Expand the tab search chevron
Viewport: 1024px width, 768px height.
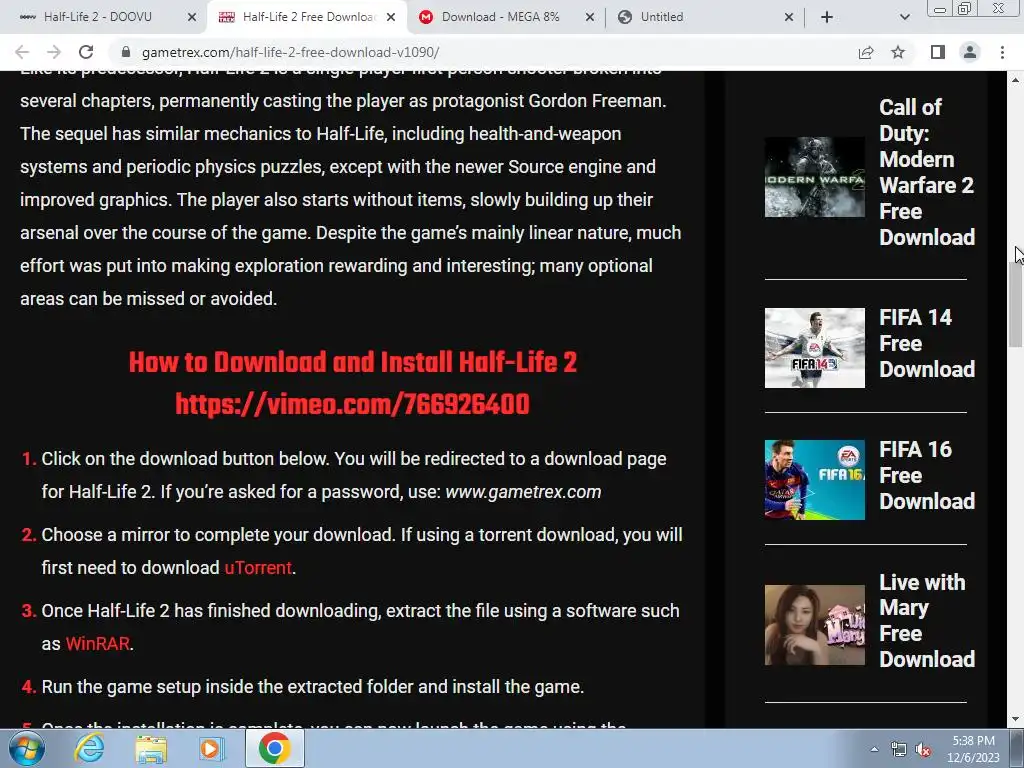coord(904,18)
